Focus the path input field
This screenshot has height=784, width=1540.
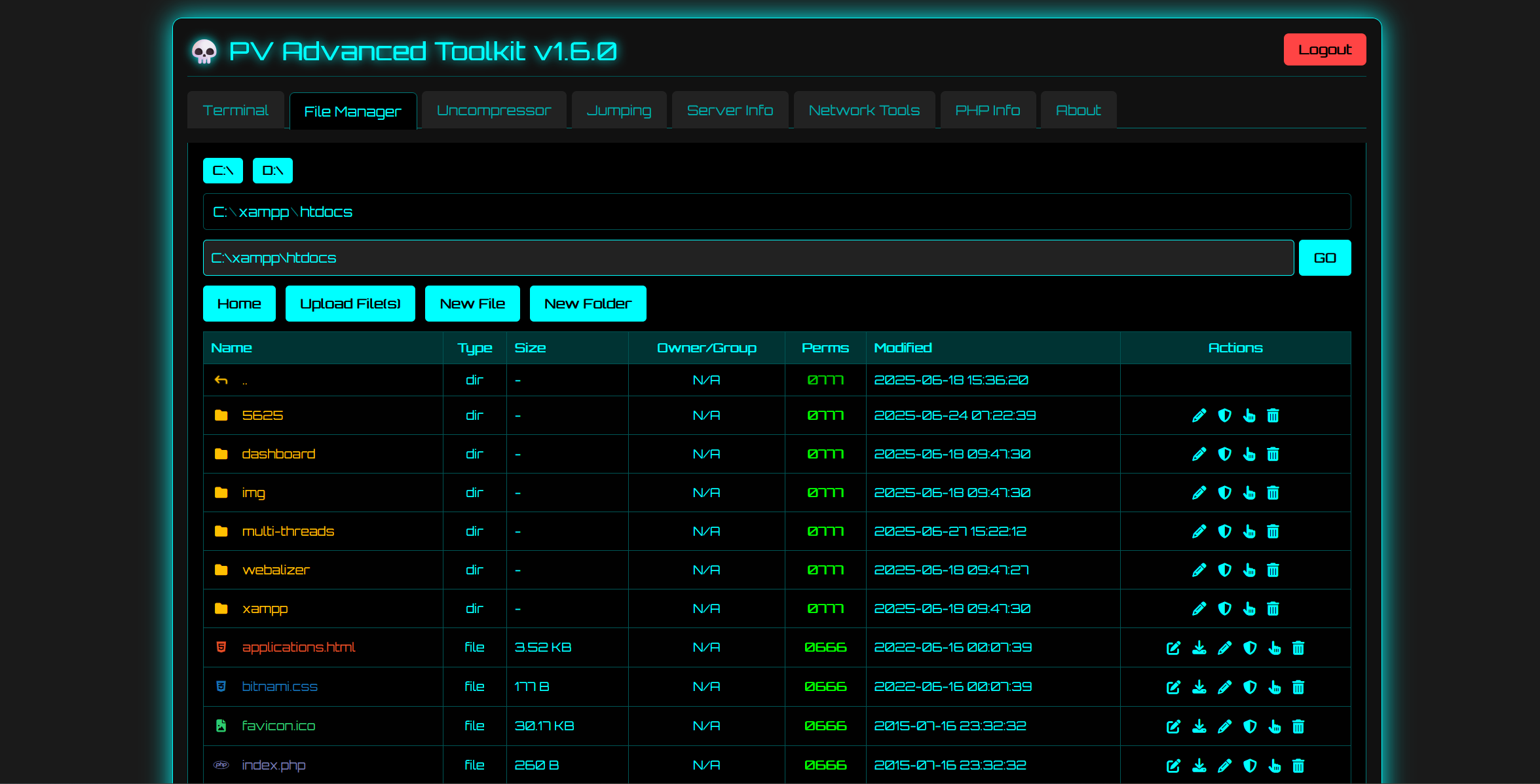click(748, 257)
